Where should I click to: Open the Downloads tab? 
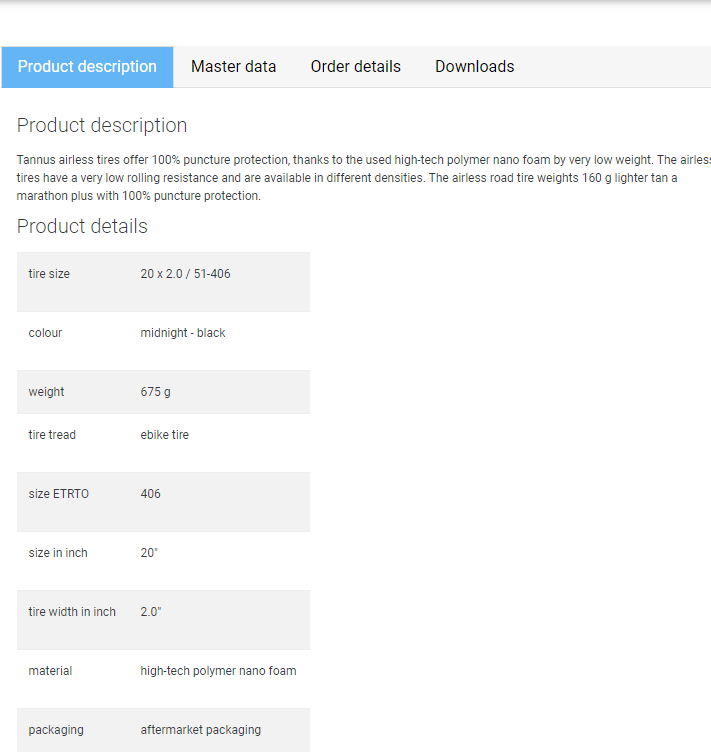(x=475, y=67)
